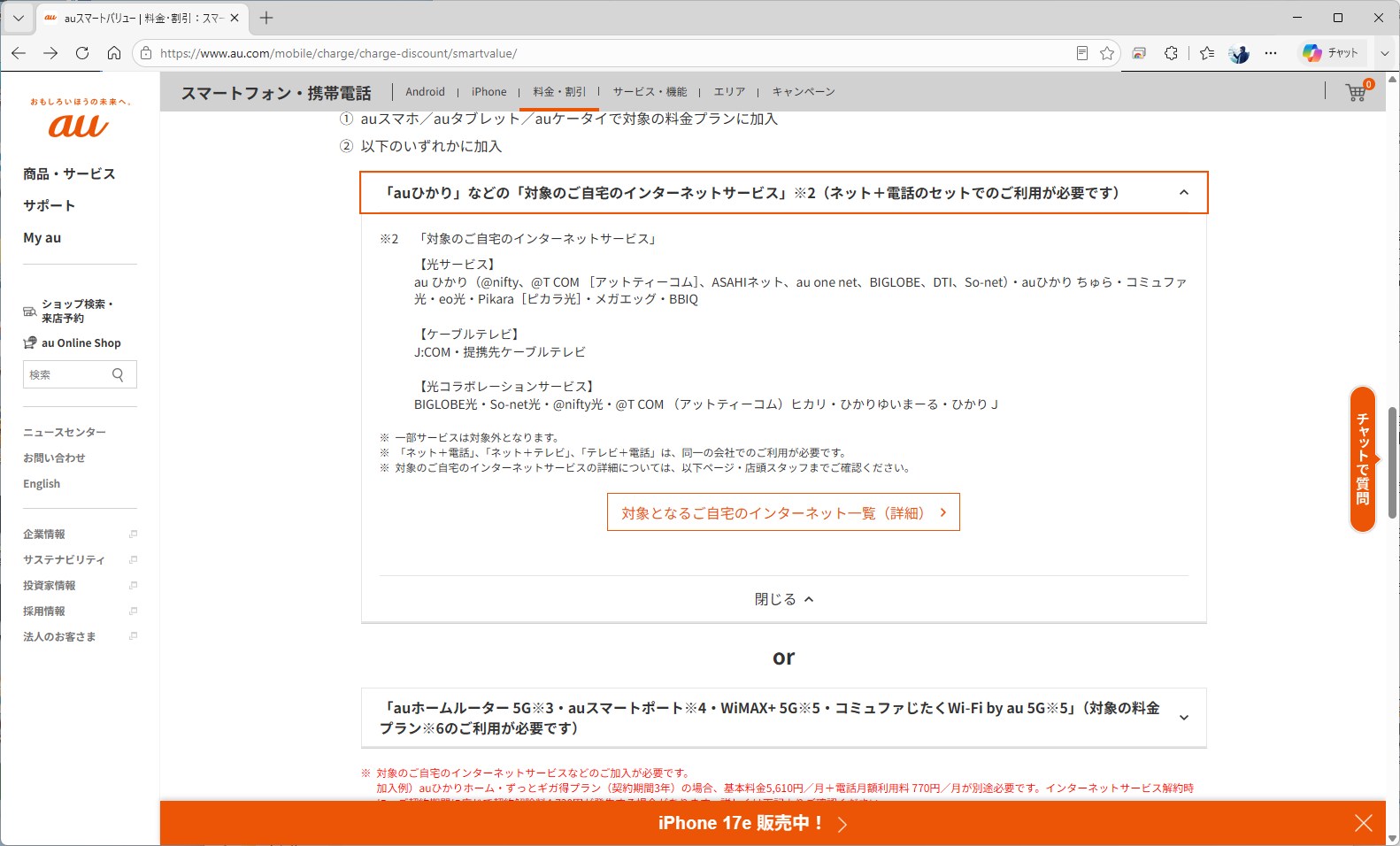Select the サービス・機能 nav tab
This screenshot has height=846, width=1400.
(x=650, y=91)
